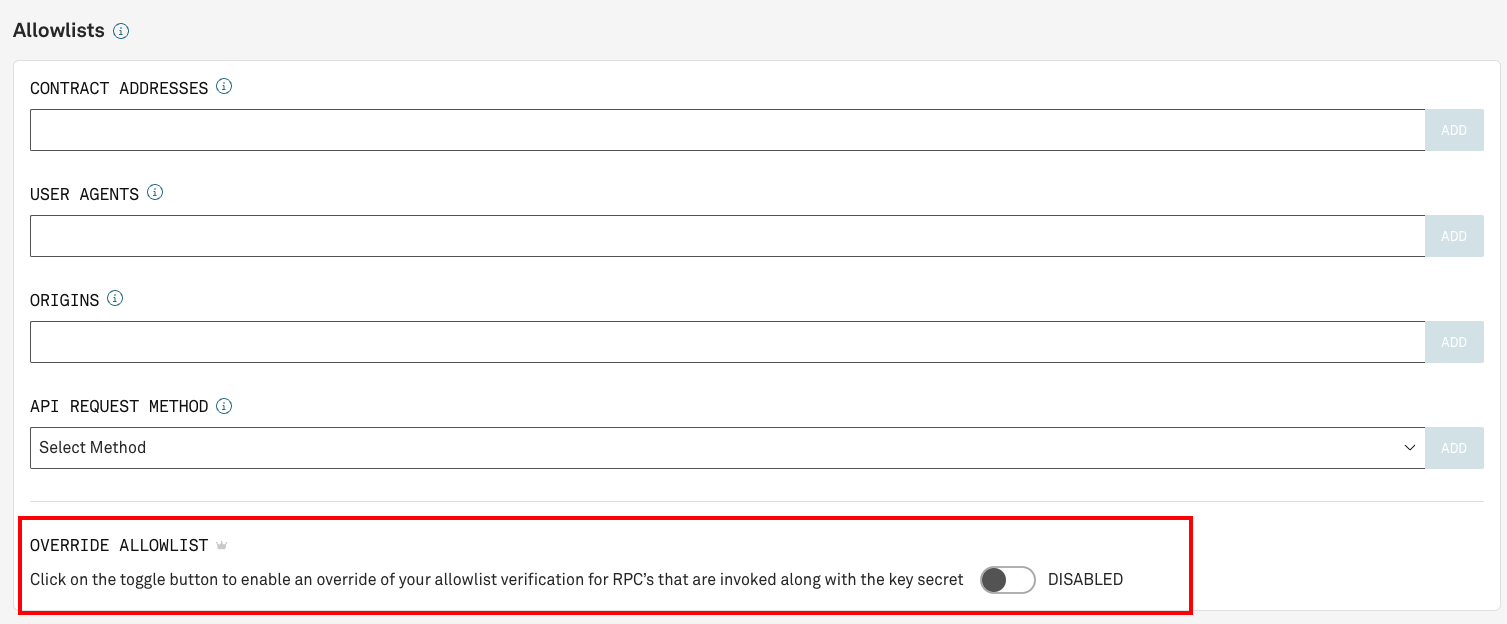The height and width of the screenshot is (624, 1507).
Task: Click ADD button beside Select Method
Action: pos(1454,448)
